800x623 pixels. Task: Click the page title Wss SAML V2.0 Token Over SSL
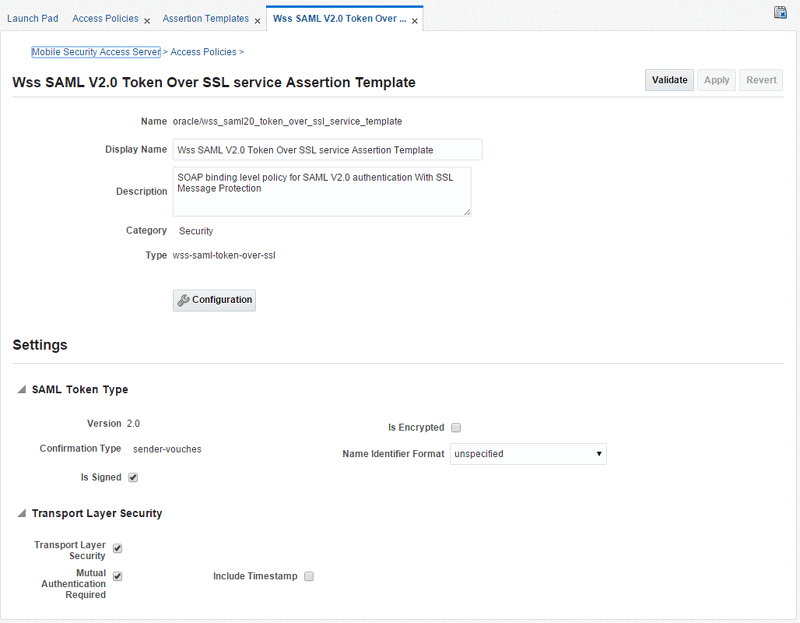point(214,82)
